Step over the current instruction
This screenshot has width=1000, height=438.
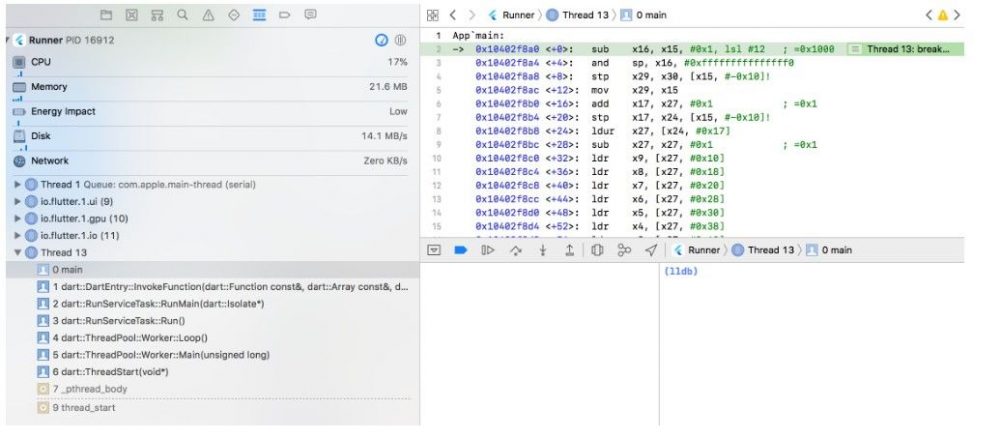(x=515, y=251)
